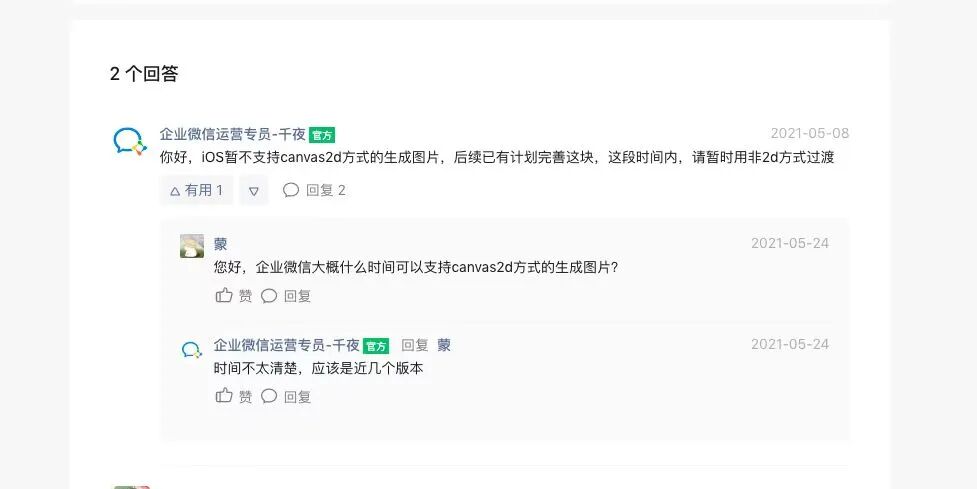Click the 官方 badge on top answer
The width and height of the screenshot is (977, 489).
click(x=322, y=135)
